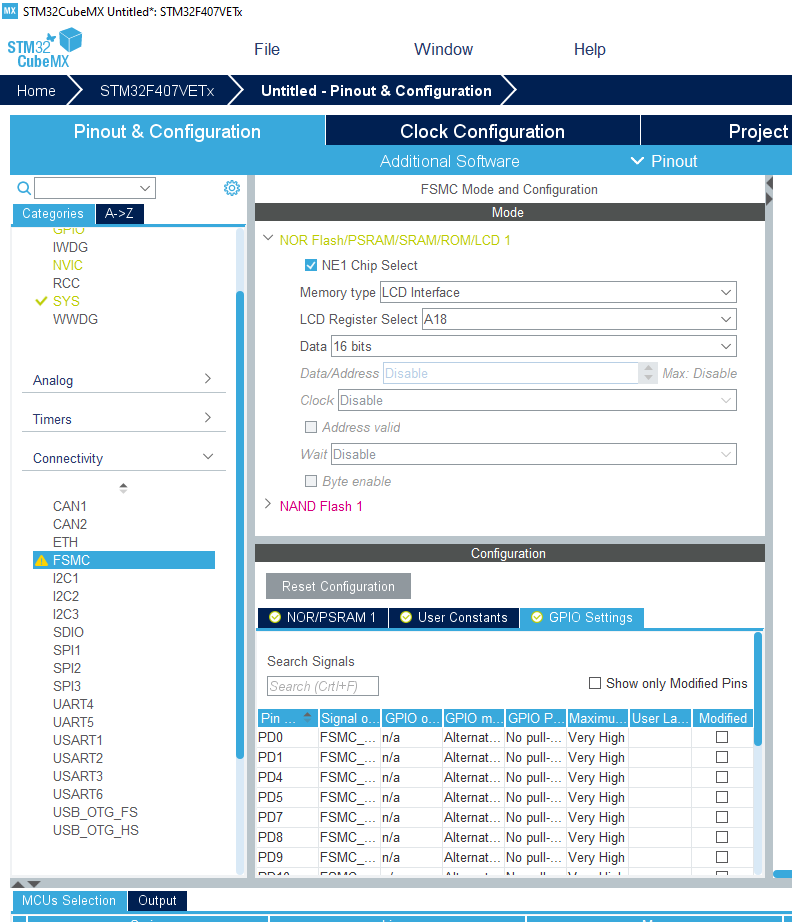Open the Wait dropdown
The image size is (792, 922).
coord(534,455)
